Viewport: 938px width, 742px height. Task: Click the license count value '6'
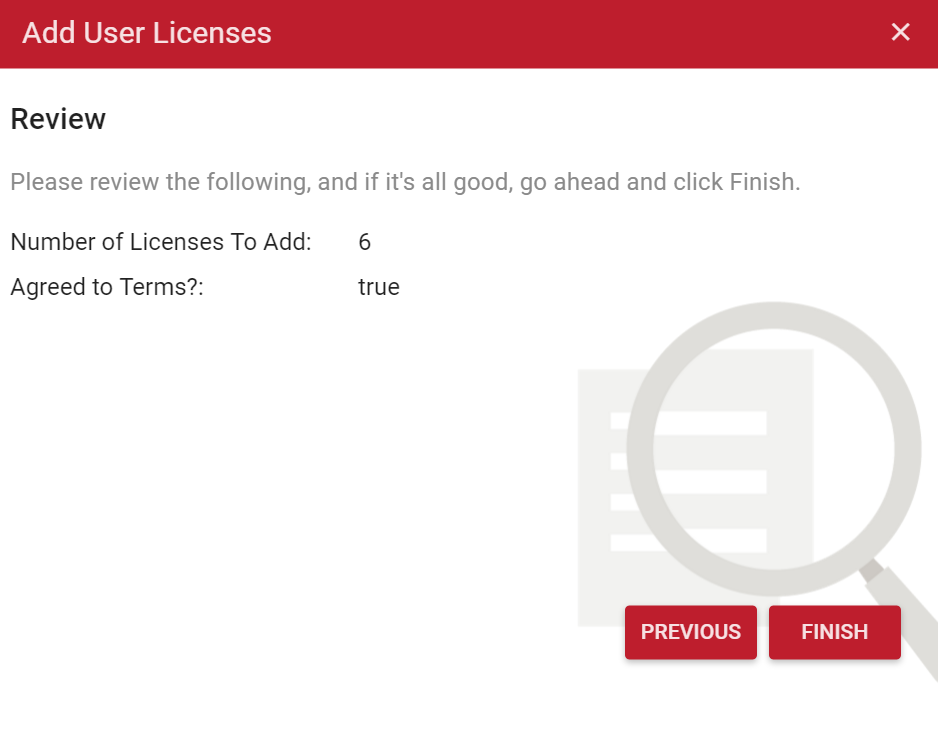pos(364,242)
